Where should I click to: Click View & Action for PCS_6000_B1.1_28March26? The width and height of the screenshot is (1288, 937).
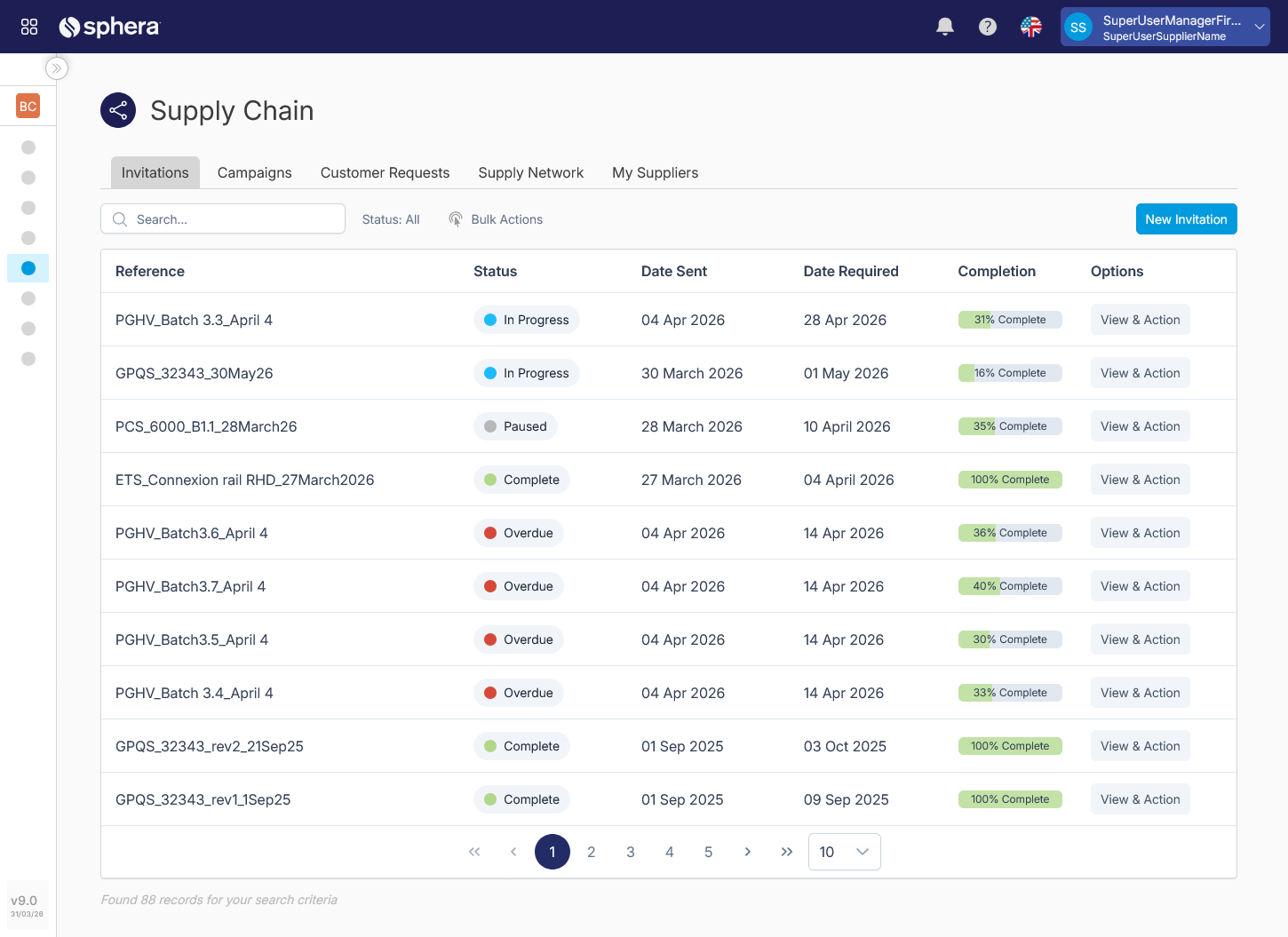(1140, 426)
